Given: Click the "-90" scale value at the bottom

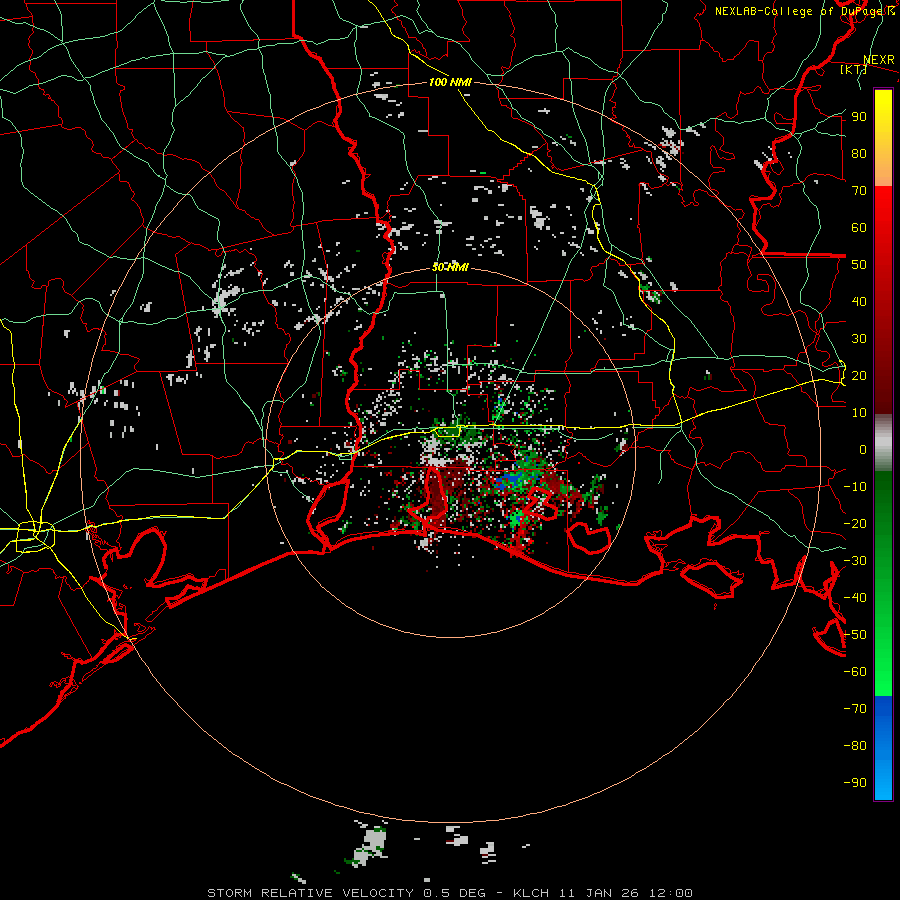Looking at the screenshot, I should [855, 783].
